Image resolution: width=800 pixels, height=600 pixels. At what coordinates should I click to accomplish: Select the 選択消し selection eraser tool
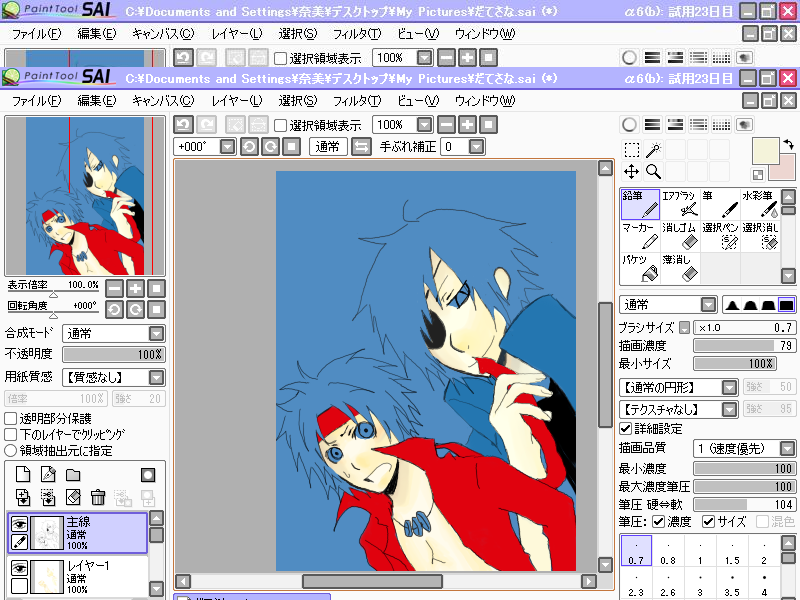coord(760,236)
